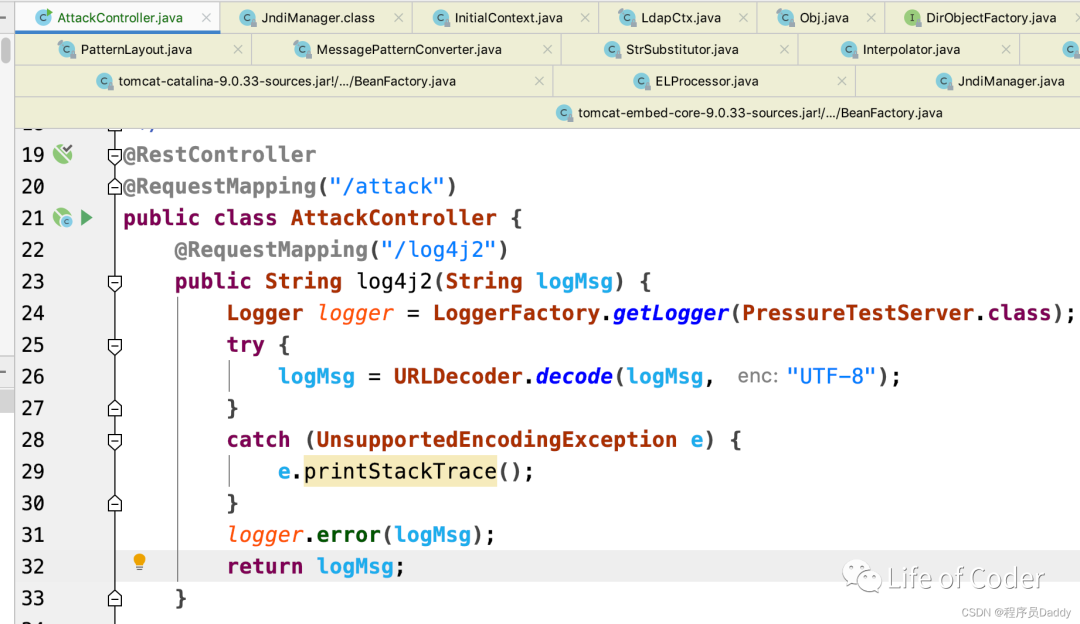Click the interface icon on the DirObjectFactory.java tab
This screenshot has width=1080, height=624.
[x=912, y=18]
